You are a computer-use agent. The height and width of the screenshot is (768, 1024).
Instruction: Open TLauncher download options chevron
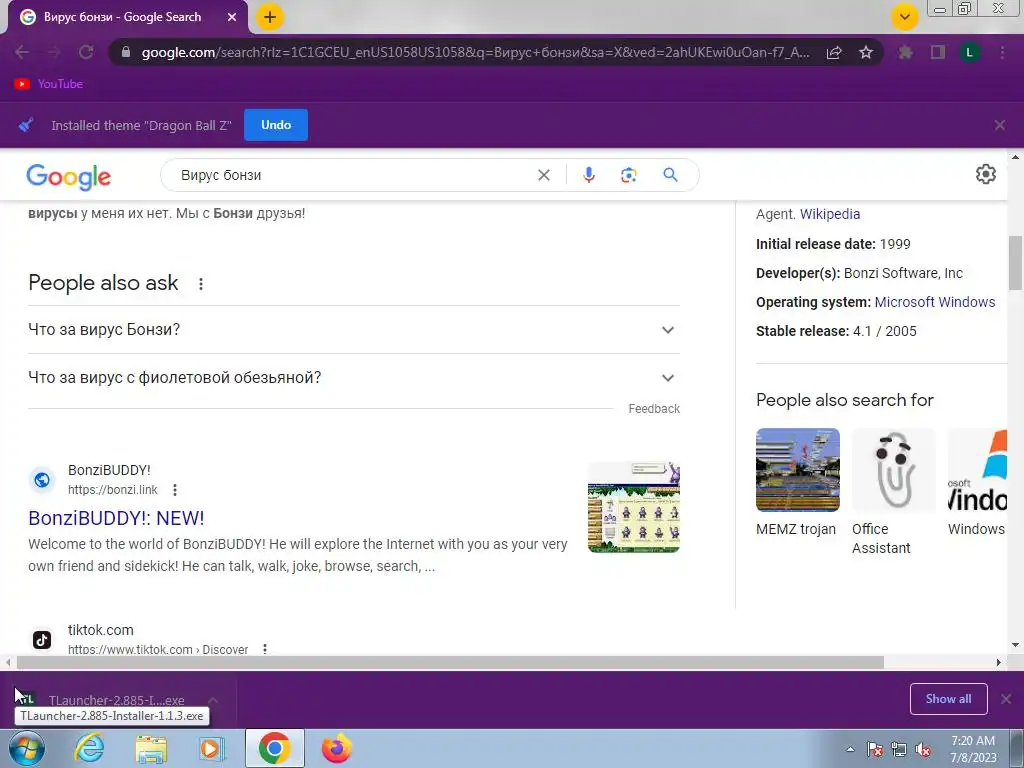[213, 700]
